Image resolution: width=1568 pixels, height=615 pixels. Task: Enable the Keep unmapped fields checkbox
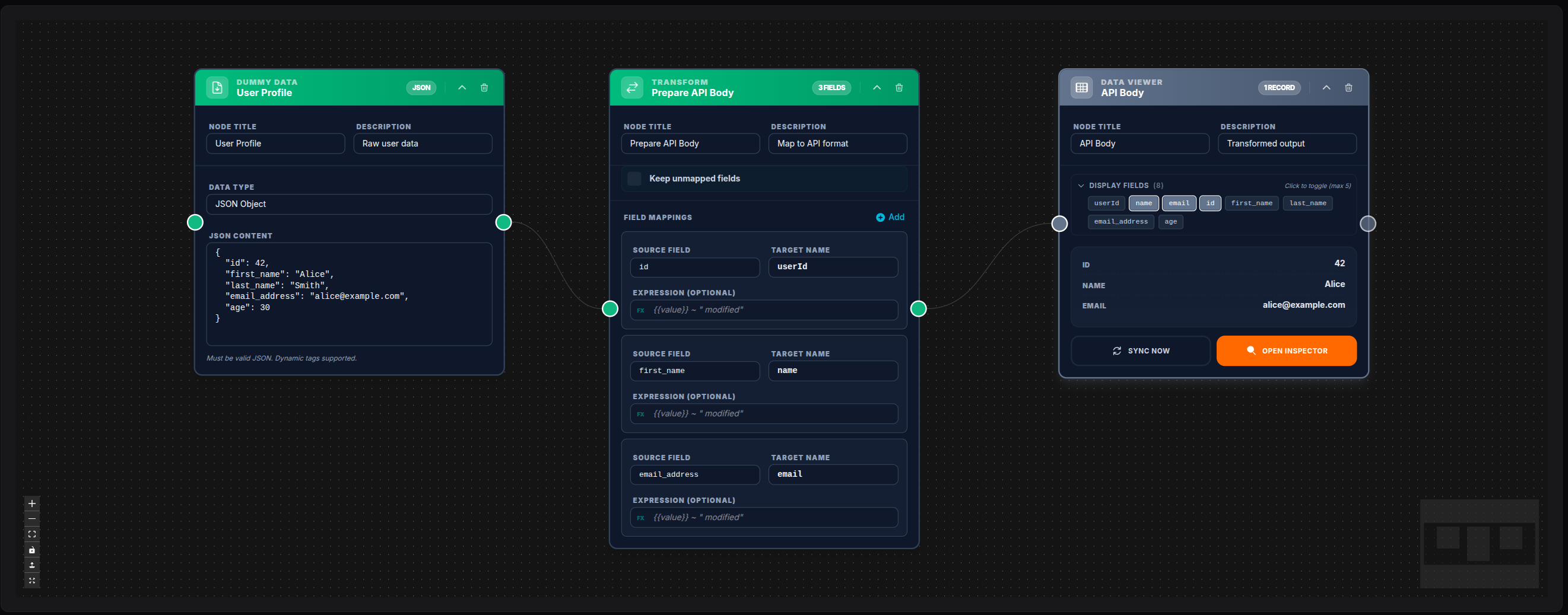click(x=634, y=179)
